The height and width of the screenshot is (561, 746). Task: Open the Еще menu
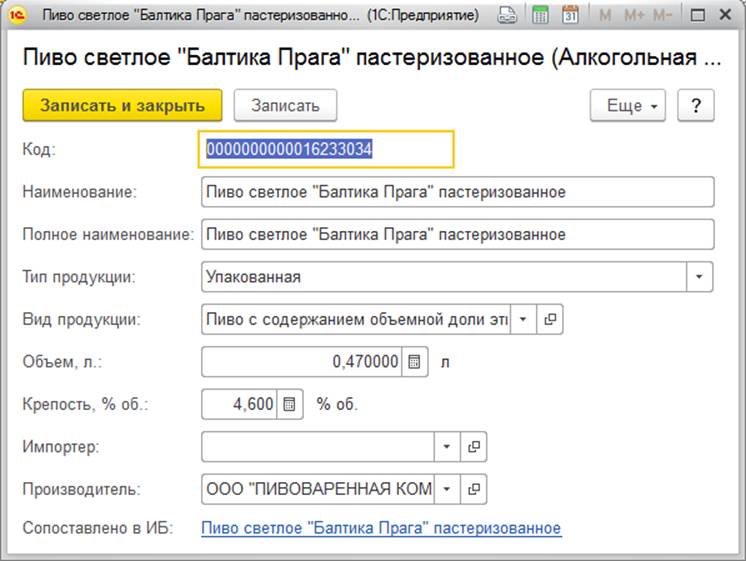[x=628, y=105]
